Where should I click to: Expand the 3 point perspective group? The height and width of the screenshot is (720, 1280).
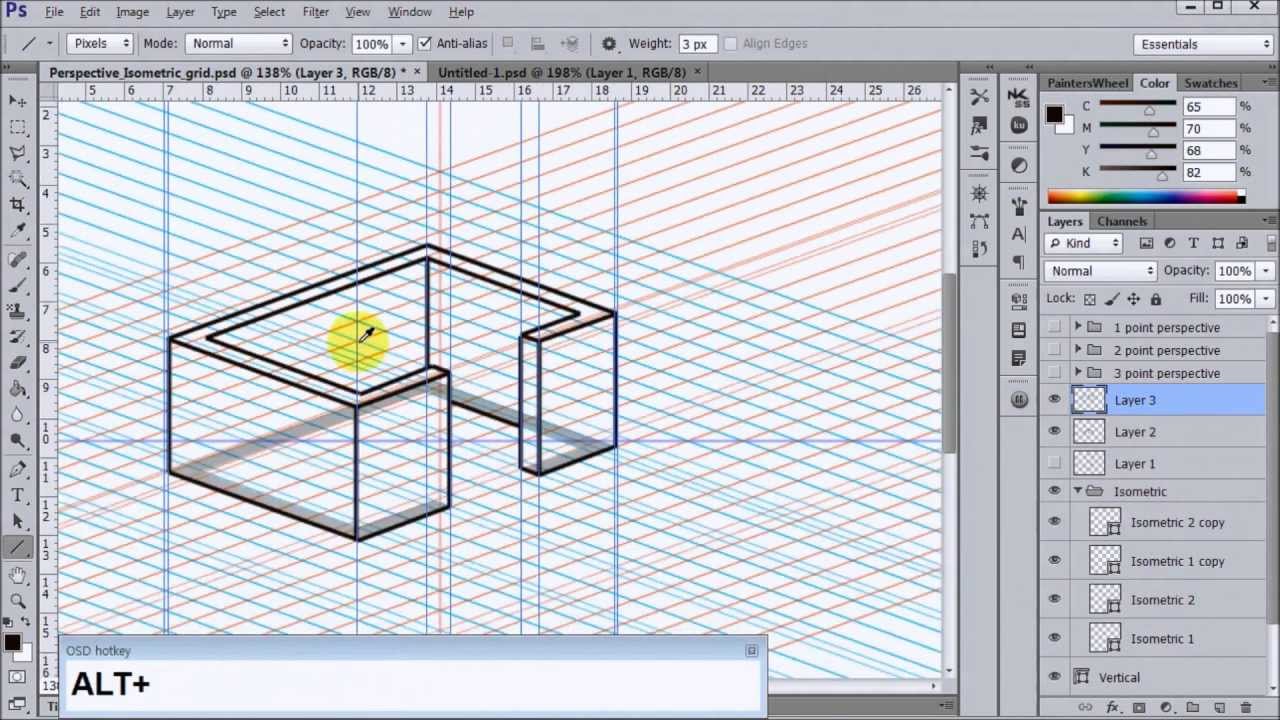pyautogui.click(x=1078, y=373)
